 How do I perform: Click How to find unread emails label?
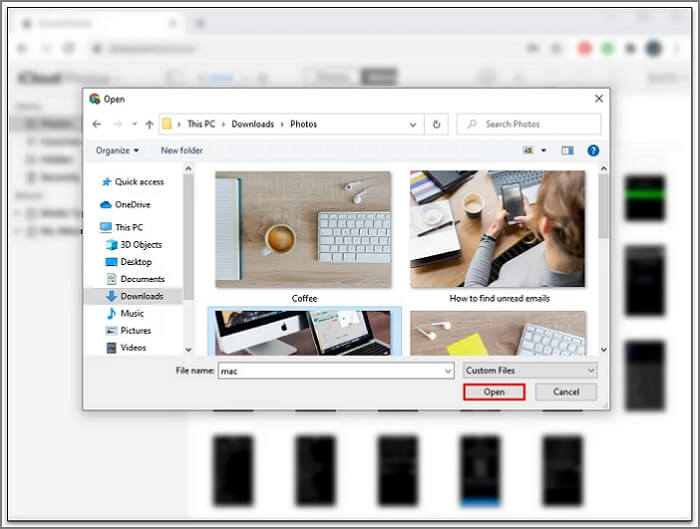499,298
